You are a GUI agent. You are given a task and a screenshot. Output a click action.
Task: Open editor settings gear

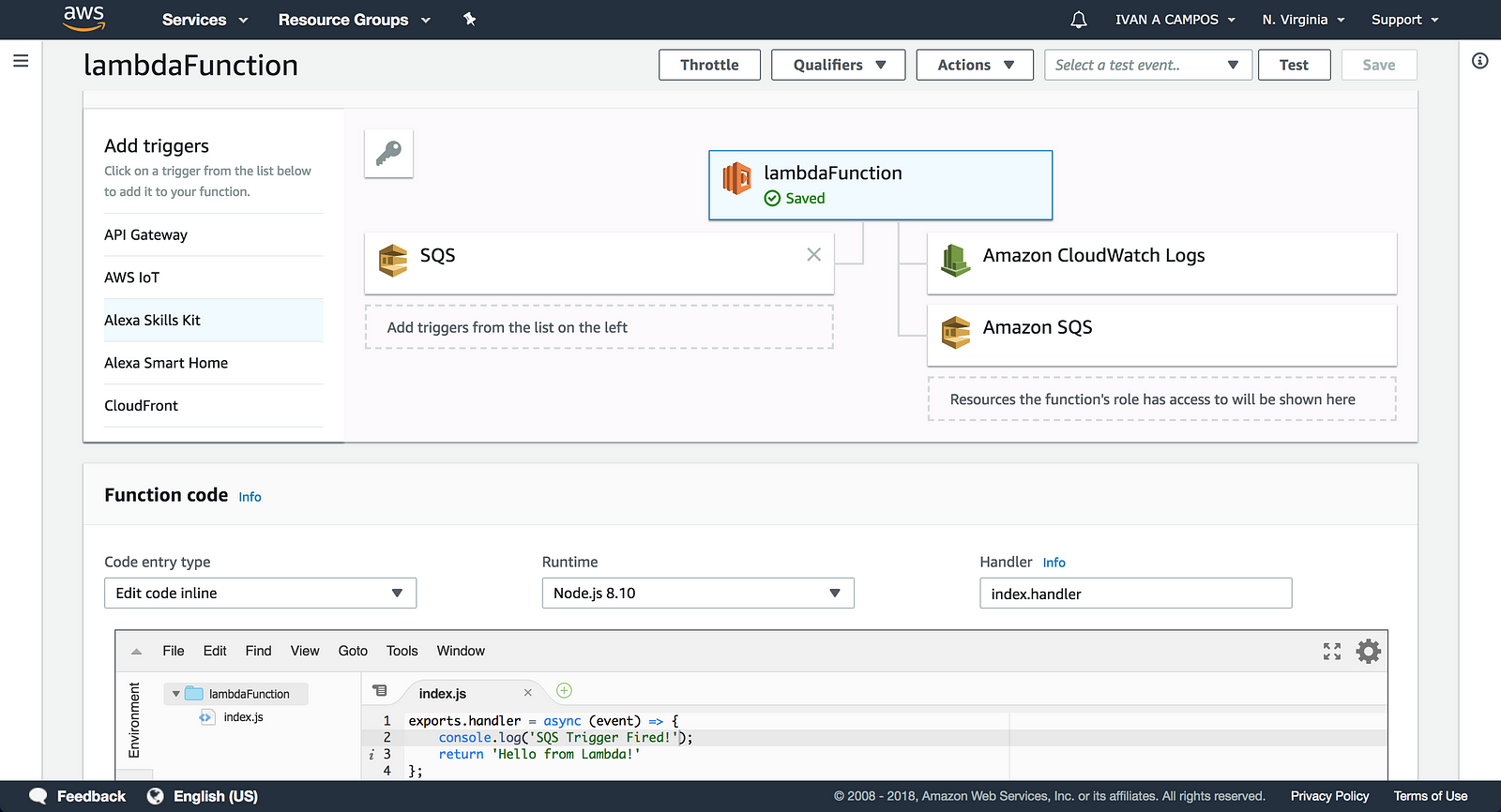pos(1369,651)
